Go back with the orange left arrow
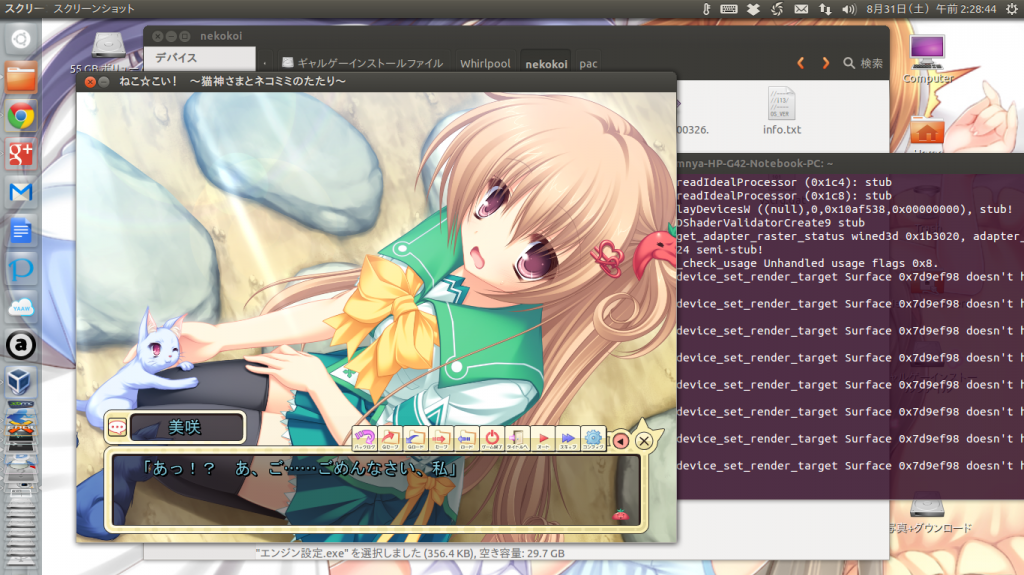 (801, 63)
